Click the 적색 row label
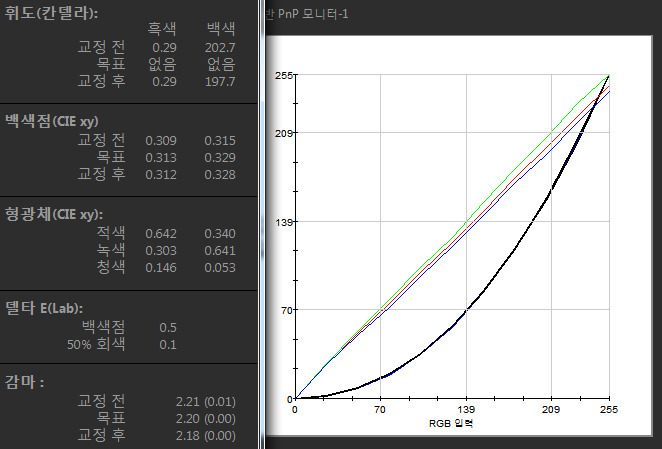This screenshot has height=449, width=662. click(x=111, y=233)
